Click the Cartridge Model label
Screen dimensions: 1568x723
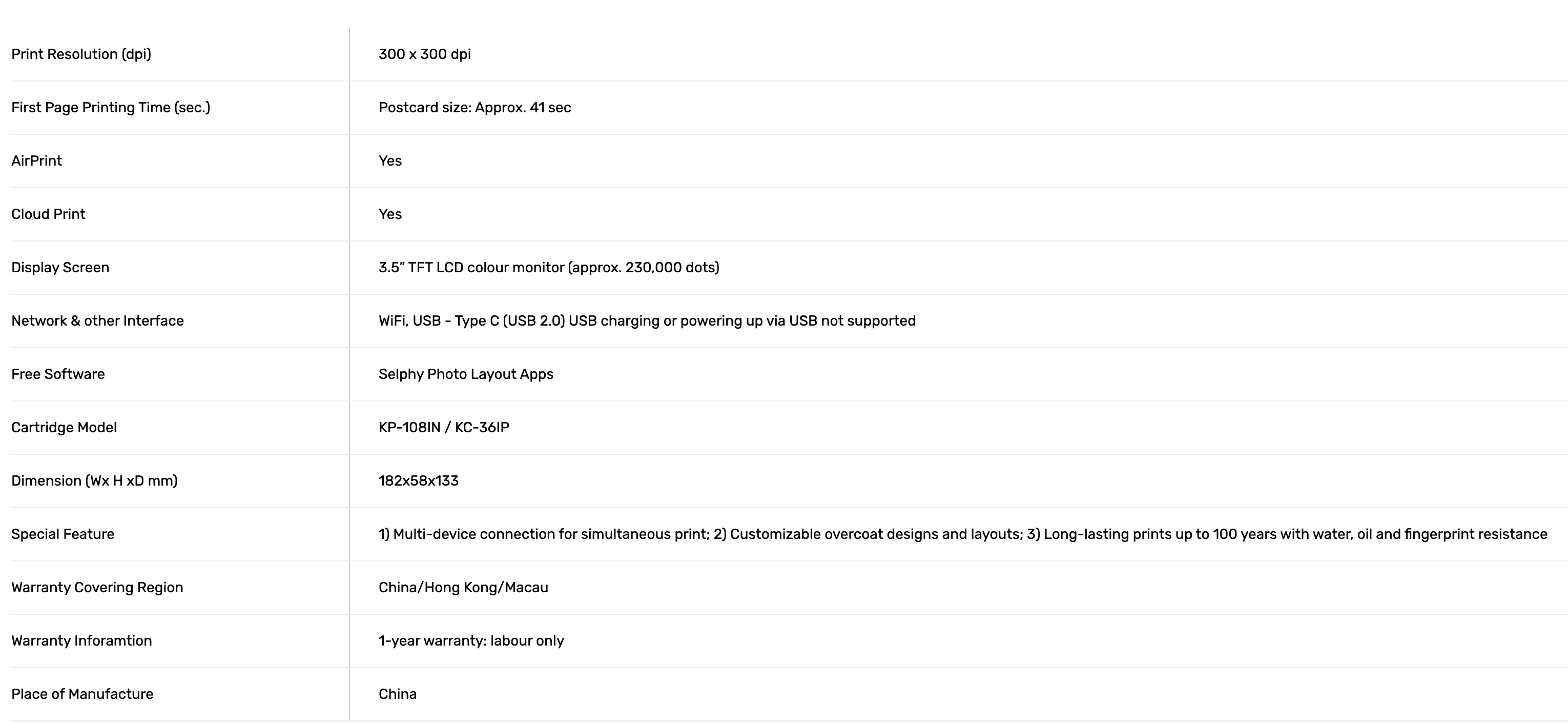[64, 428]
